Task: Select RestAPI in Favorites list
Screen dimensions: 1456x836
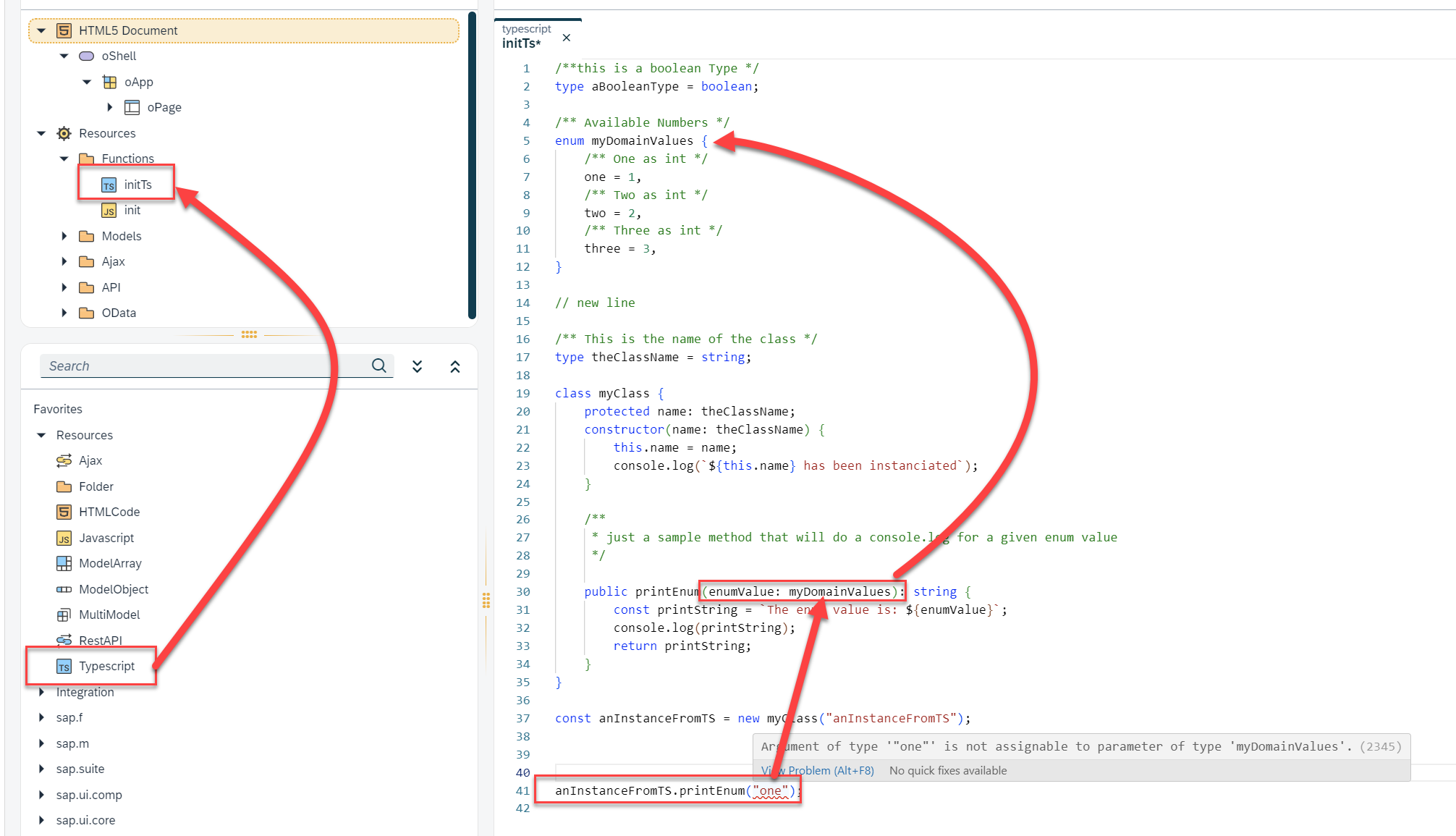Action: pos(101,641)
